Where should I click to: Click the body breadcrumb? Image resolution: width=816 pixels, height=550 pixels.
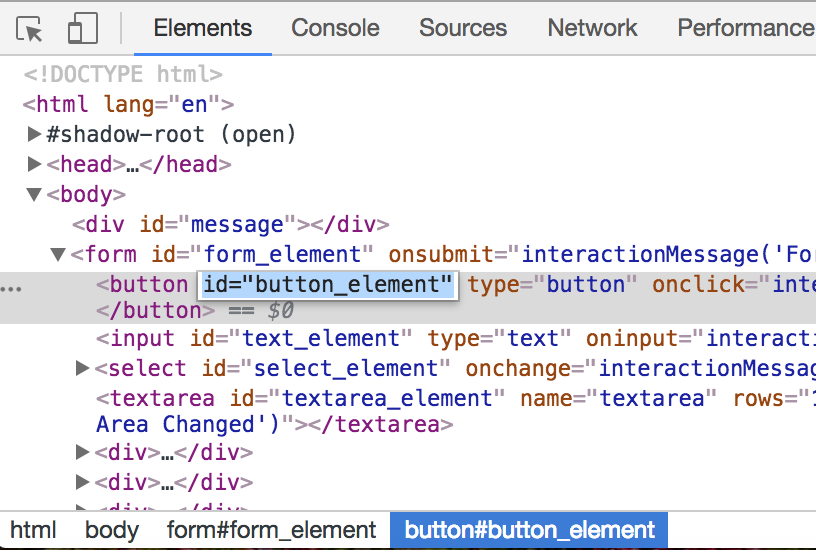(x=111, y=530)
